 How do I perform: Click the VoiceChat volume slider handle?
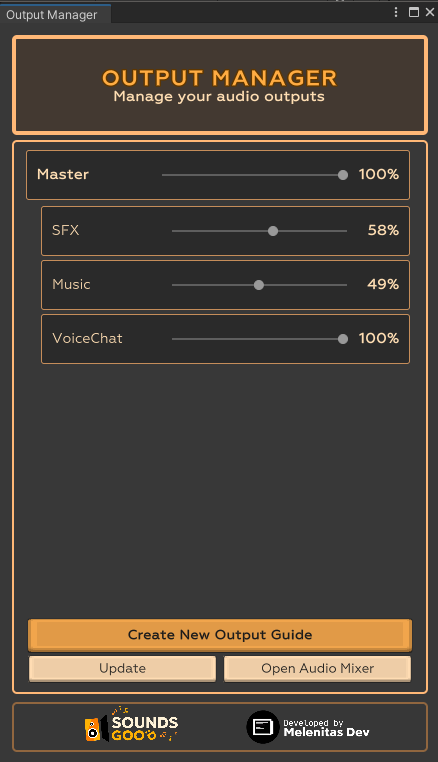[x=343, y=339]
